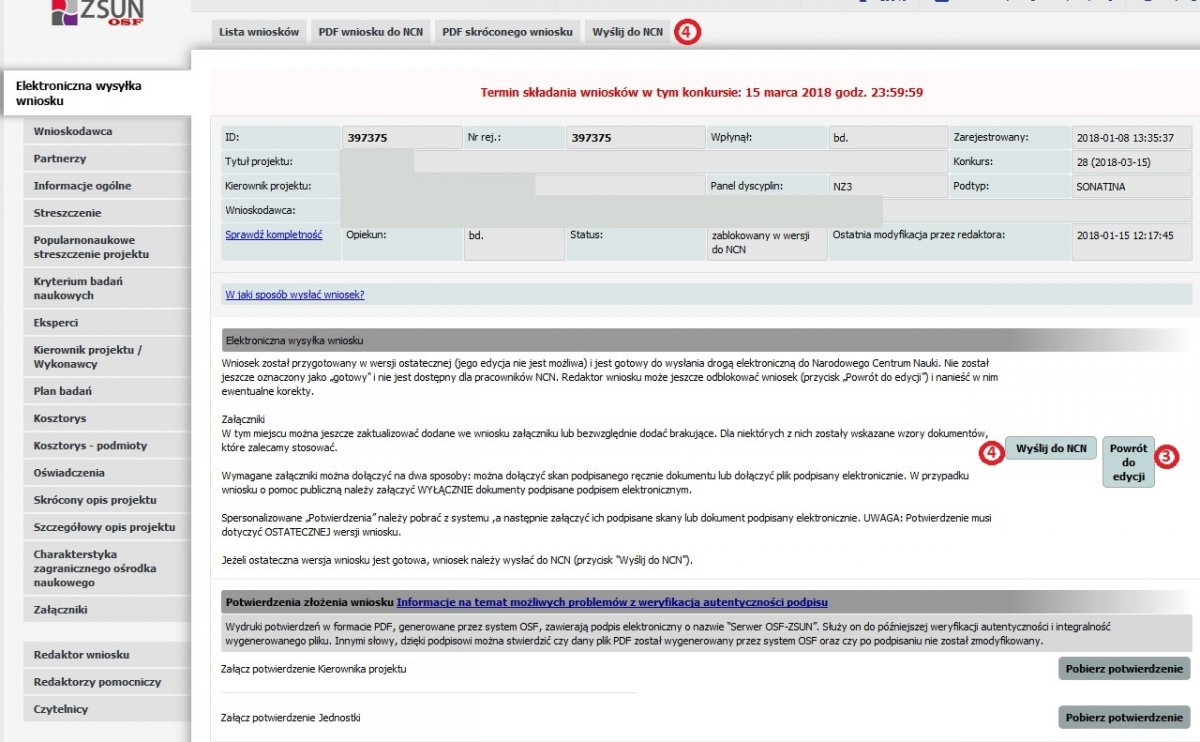Click Załącz potwierdzenie Kierownika projektu label

[x=314, y=668]
